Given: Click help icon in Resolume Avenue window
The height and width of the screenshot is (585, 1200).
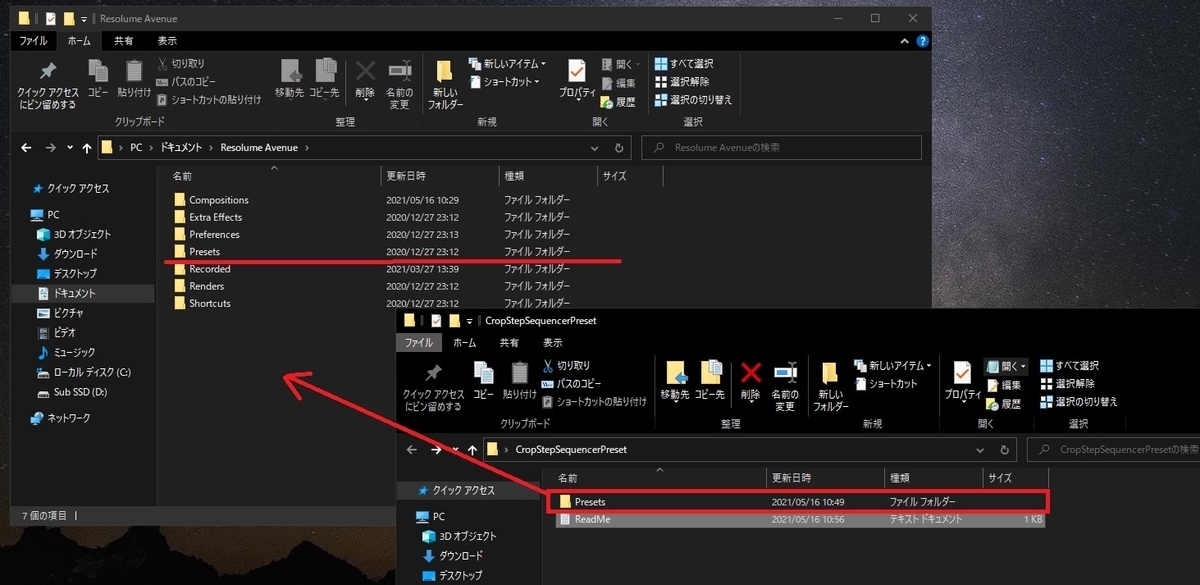Looking at the screenshot, I should (922, 41).
